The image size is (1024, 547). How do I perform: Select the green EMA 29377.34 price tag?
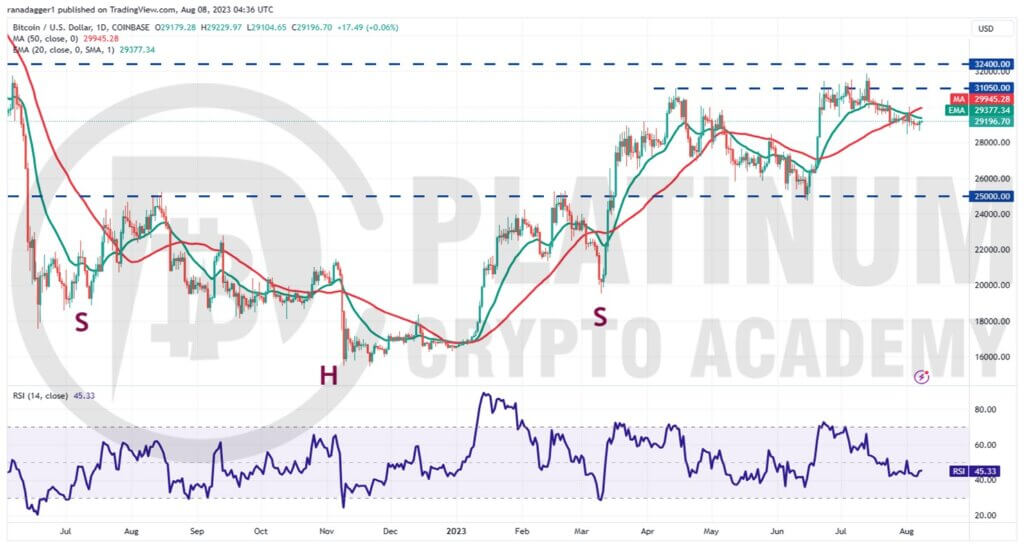coord(980,110)
